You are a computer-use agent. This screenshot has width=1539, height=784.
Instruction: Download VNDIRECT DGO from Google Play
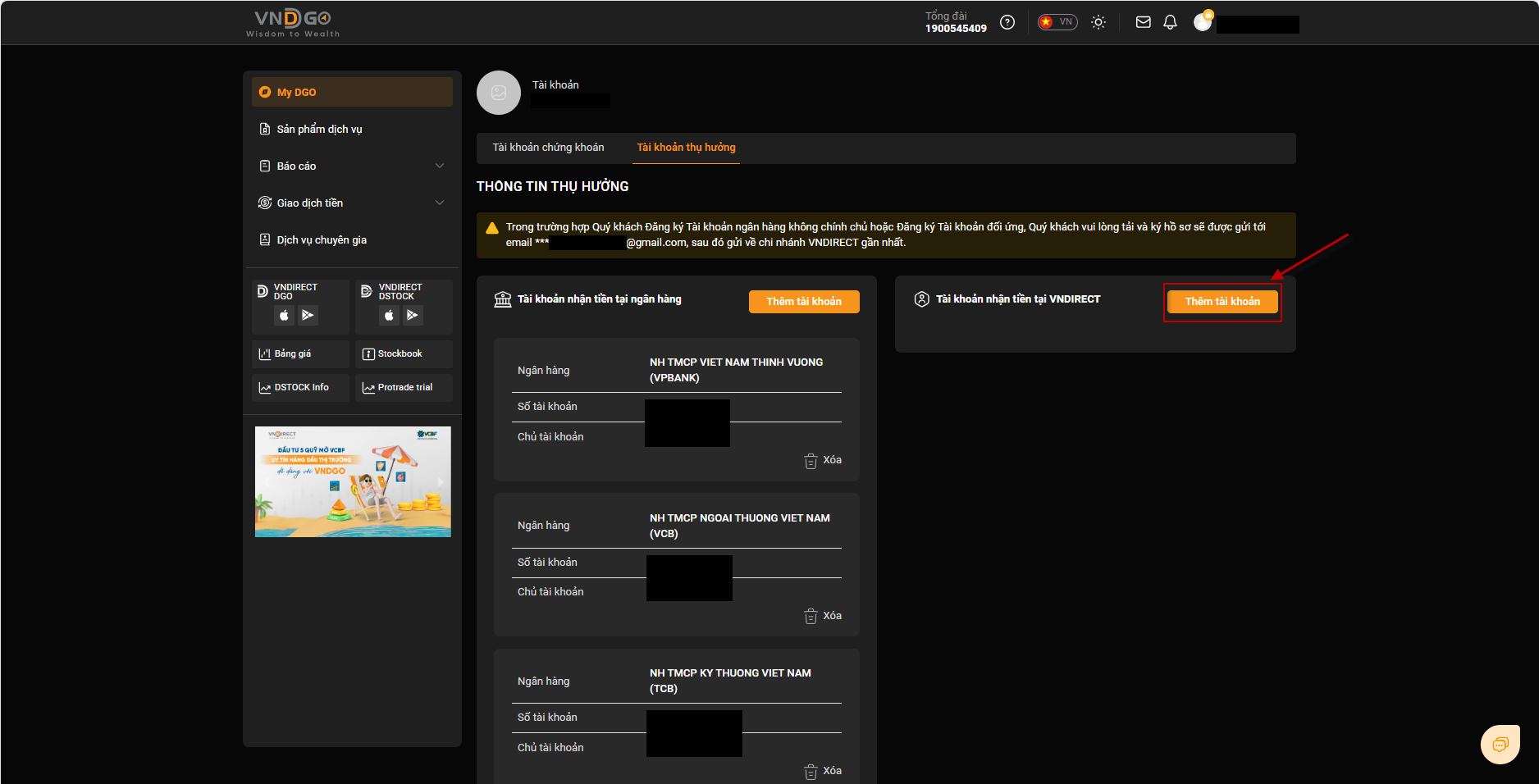(308, 315)
